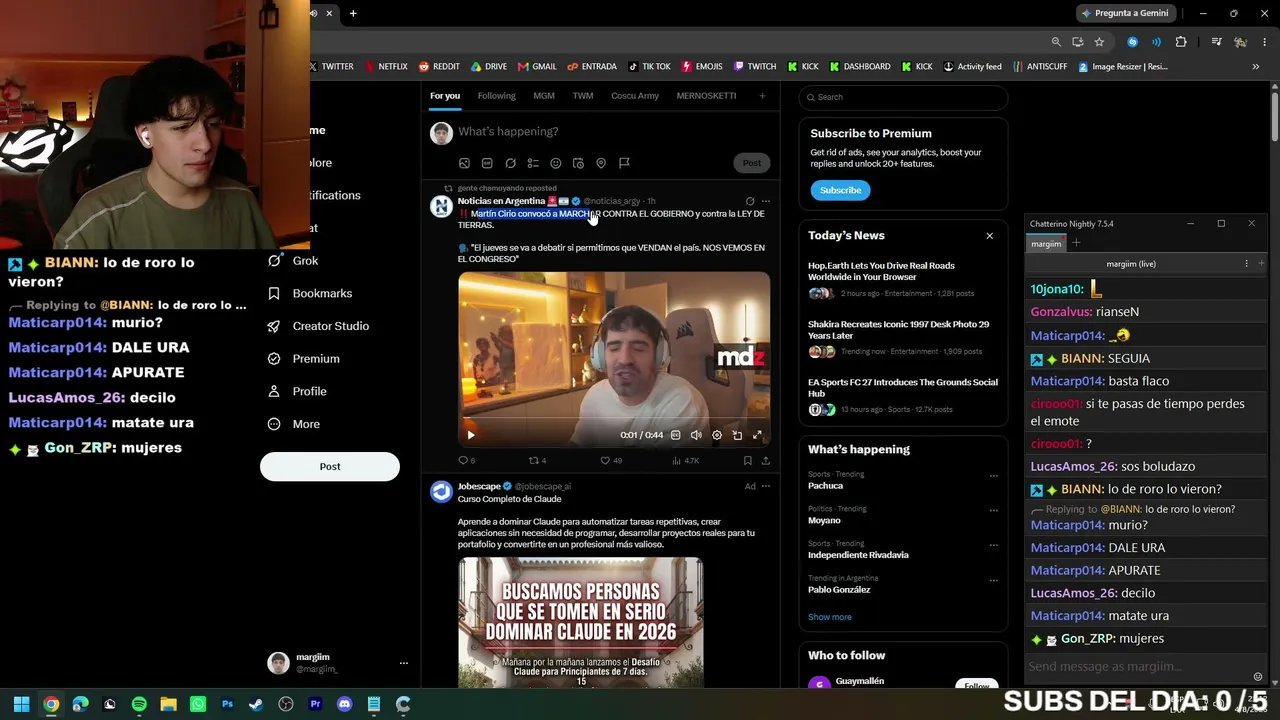Open Chatterino channel options menu
The height and width of the screenshot is (720, 1280).
(1246, 264)
